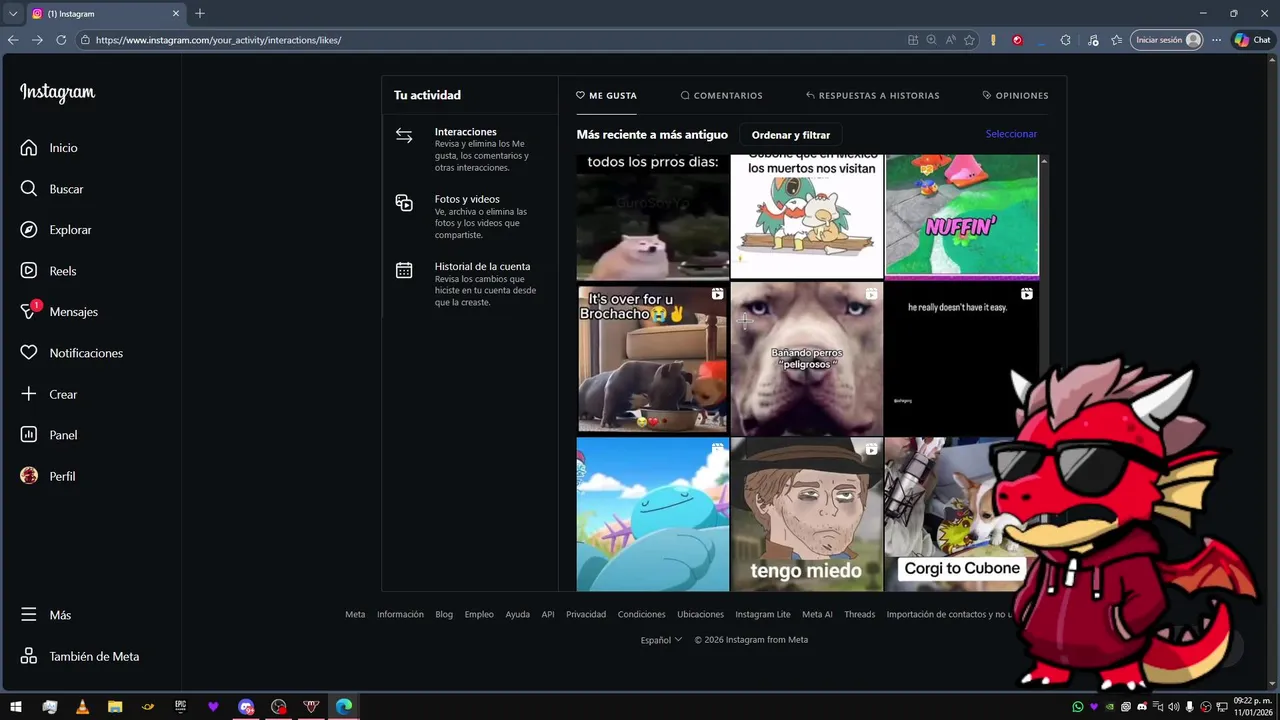Screen dimensions: 1280x720
Task: Select Interacciones in Tu actividad
Action: 469,149
